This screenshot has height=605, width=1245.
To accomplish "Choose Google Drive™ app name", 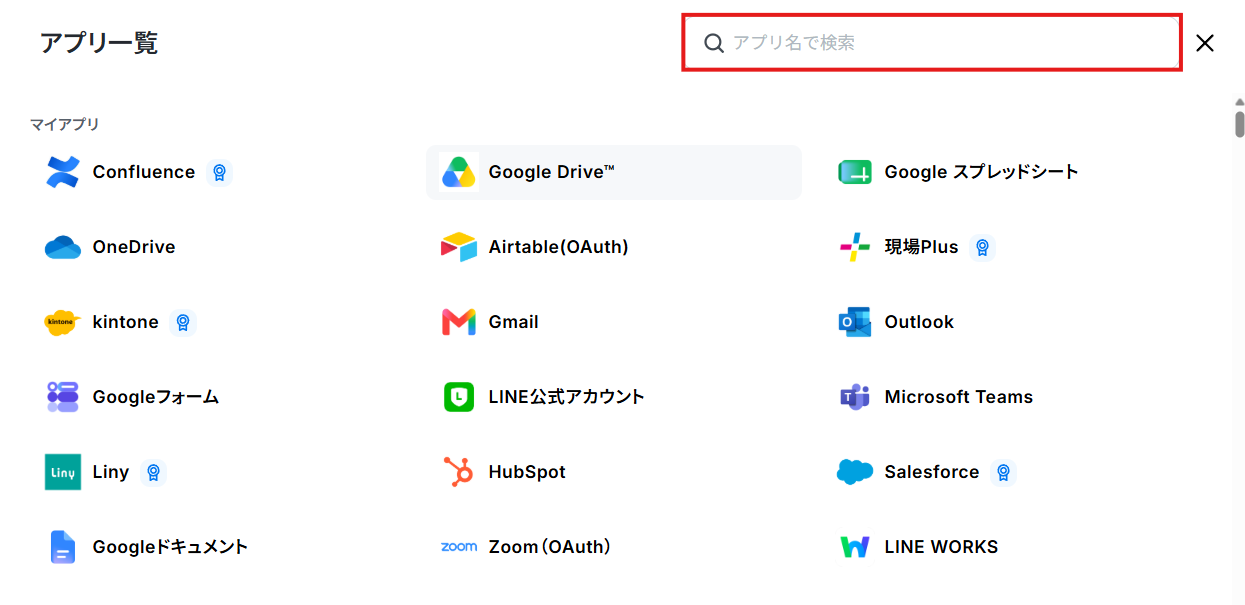I will tap(552, 172).
